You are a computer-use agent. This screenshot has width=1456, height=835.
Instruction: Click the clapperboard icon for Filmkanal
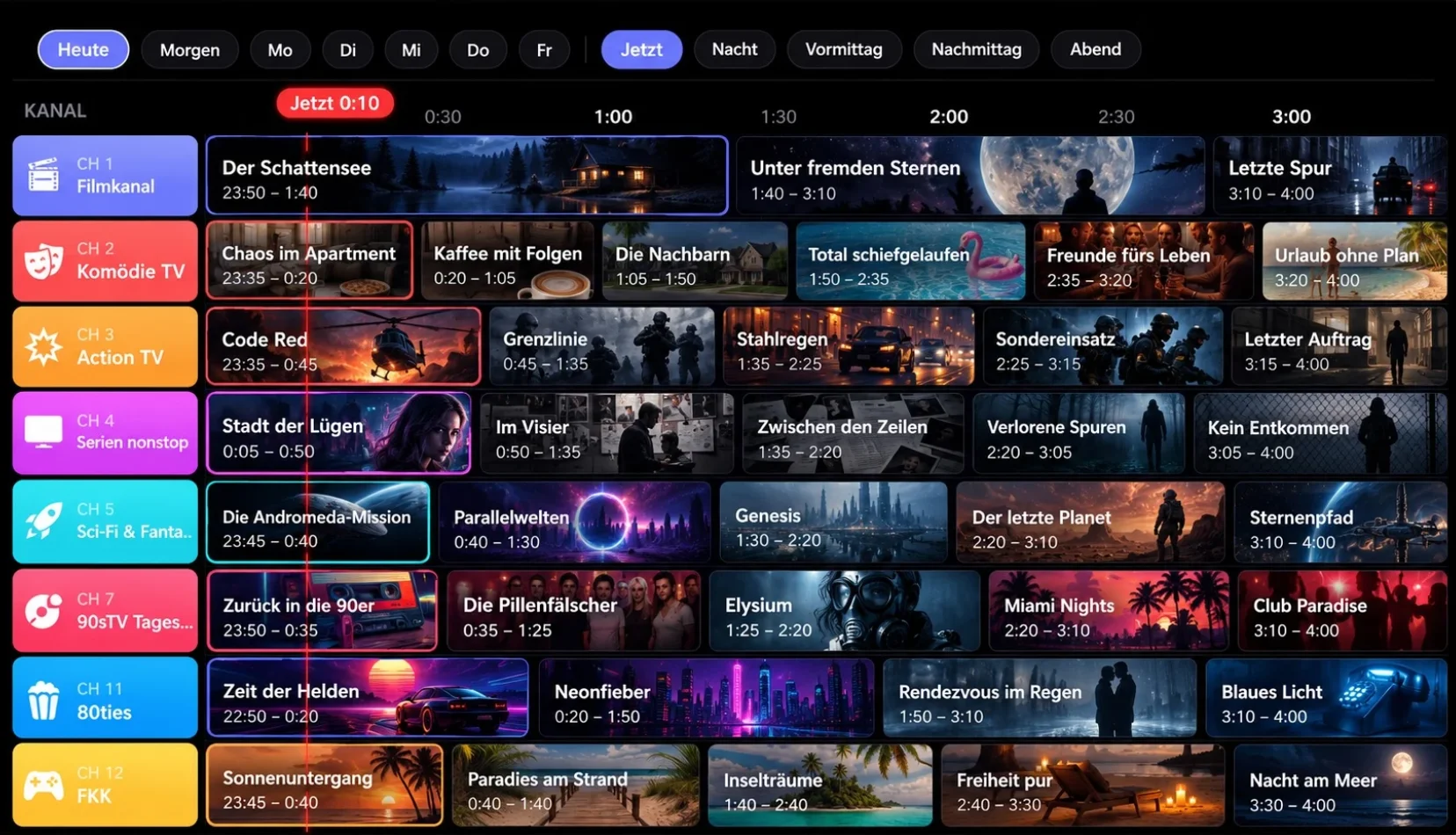[x=44, y=175]
